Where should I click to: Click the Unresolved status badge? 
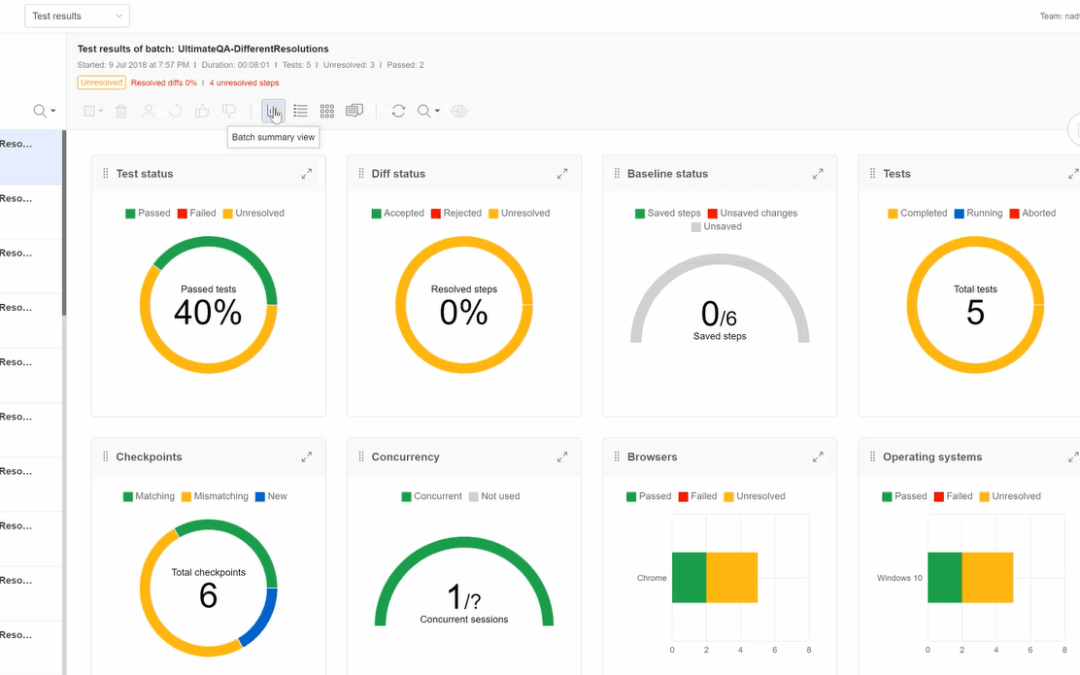point(101,83)
